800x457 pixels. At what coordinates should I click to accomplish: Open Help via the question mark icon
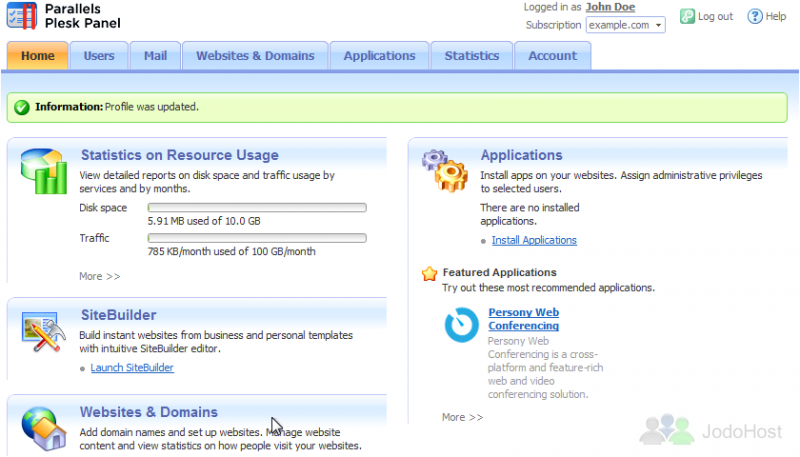pyautogui.click(x=755, y=16)
